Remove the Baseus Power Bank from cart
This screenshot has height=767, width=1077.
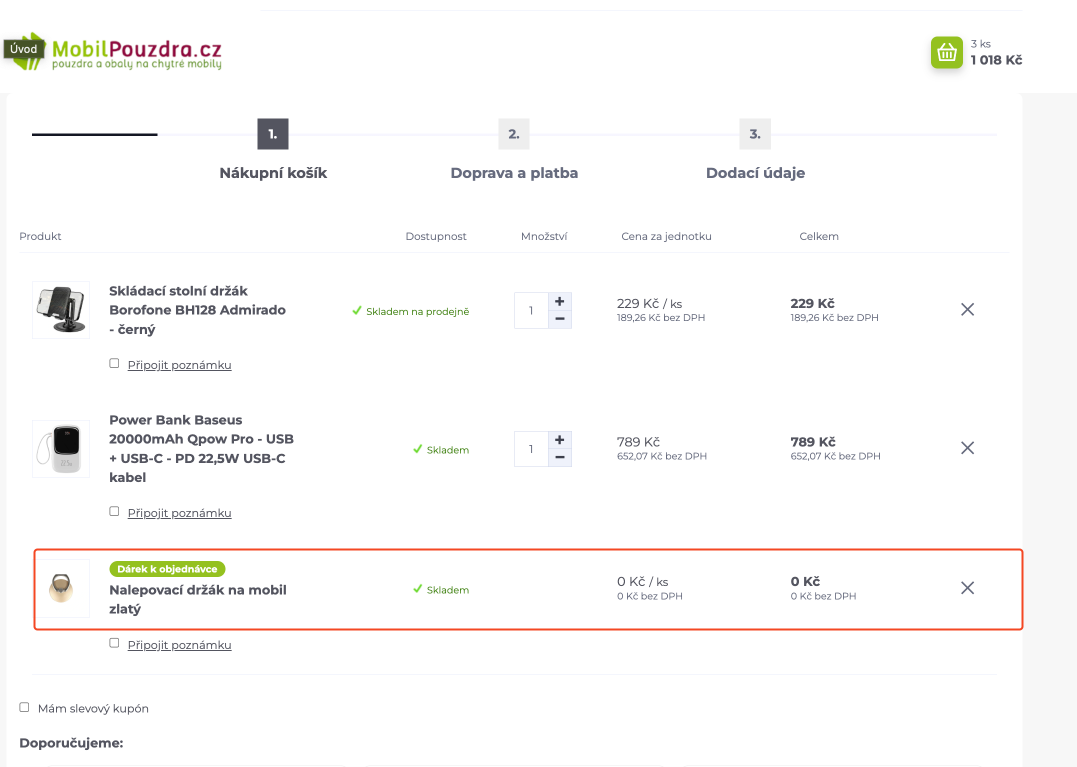coord(967,448)
